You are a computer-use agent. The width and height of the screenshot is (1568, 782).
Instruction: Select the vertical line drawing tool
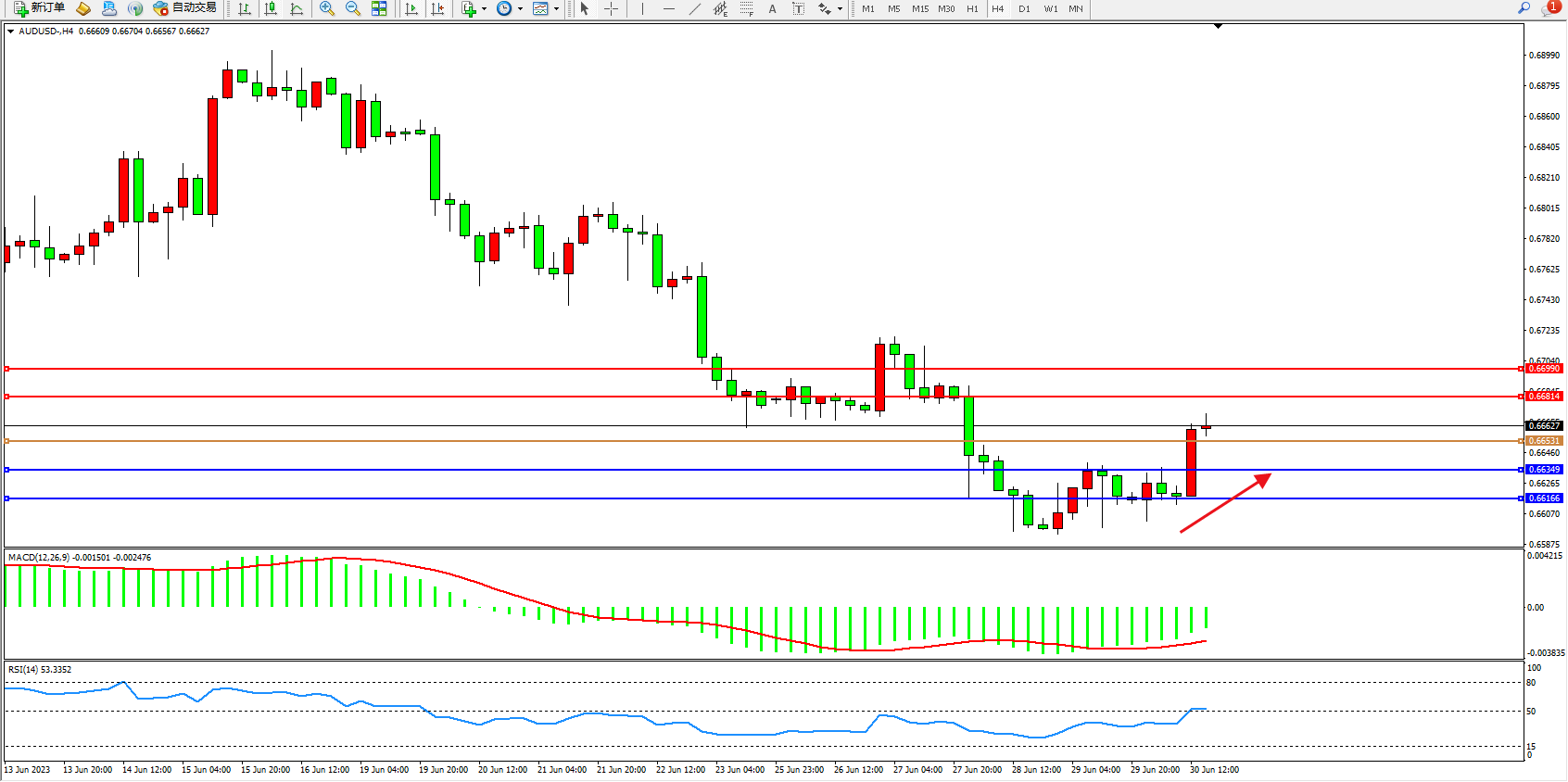pyautogui.click(x=642, y=9)
